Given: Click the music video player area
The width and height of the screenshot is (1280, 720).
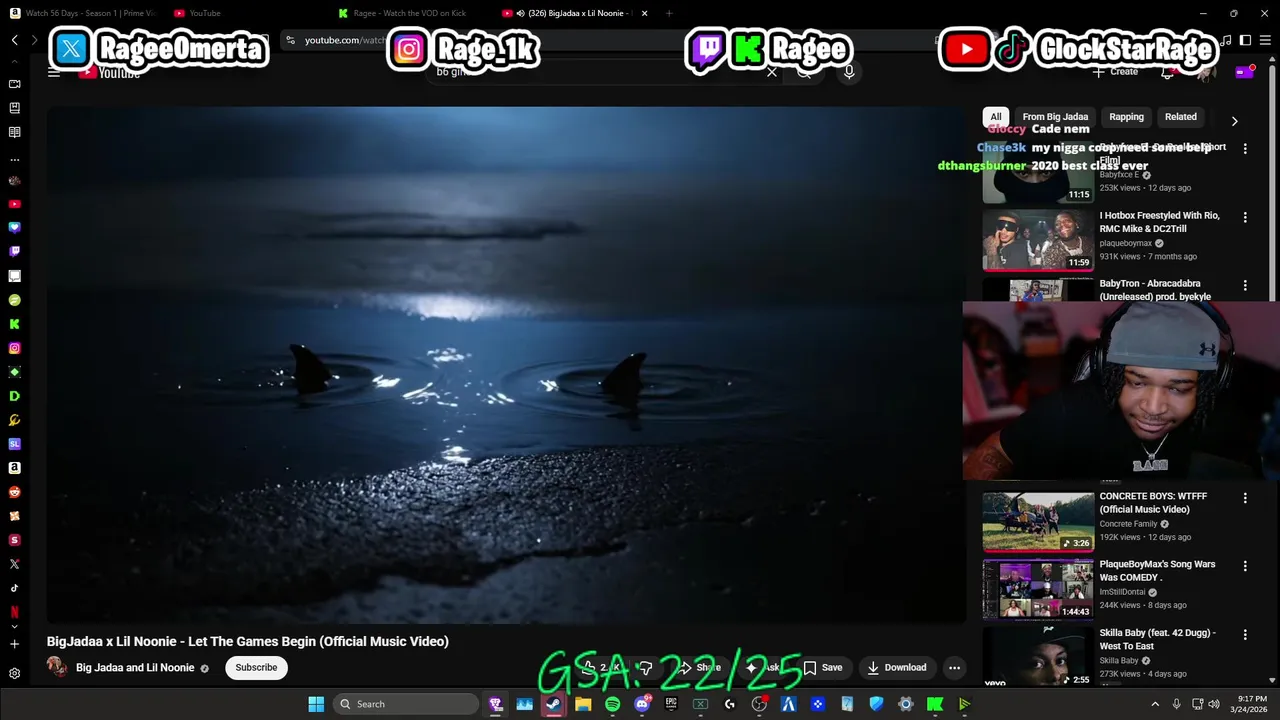Looking at the screenshot, I should click(x=506, y=365).
